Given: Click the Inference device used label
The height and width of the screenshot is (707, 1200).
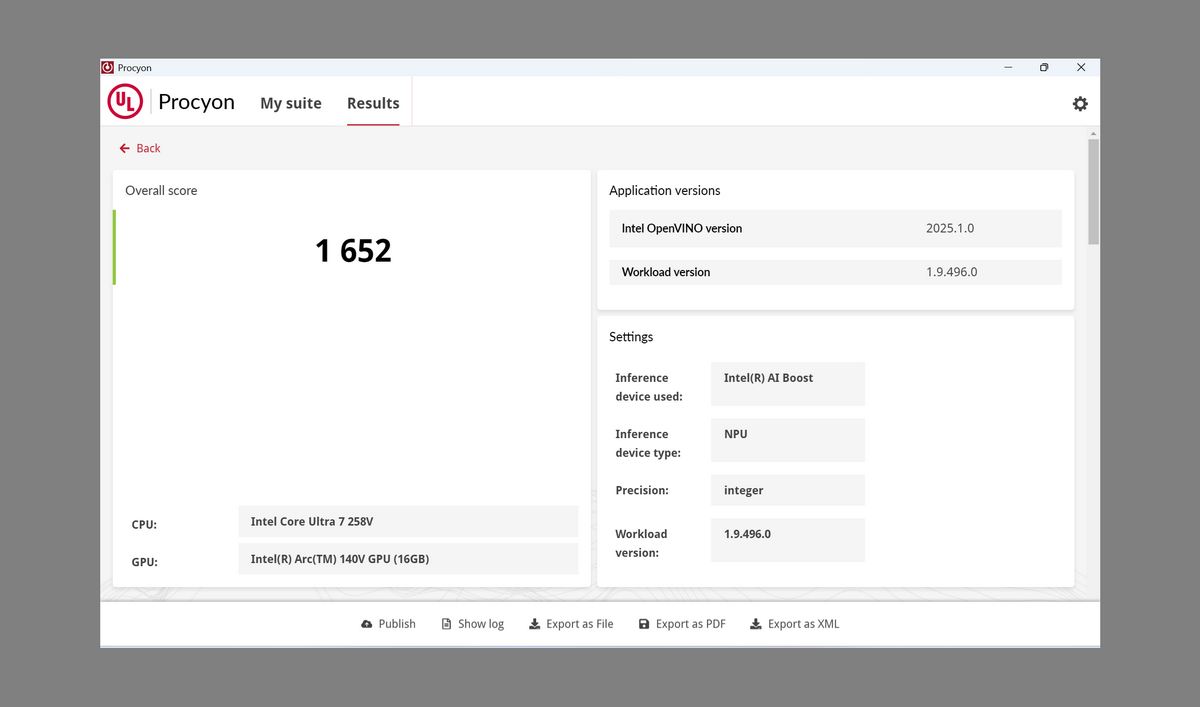Looking at the screenshot, I should coord(649,387).
